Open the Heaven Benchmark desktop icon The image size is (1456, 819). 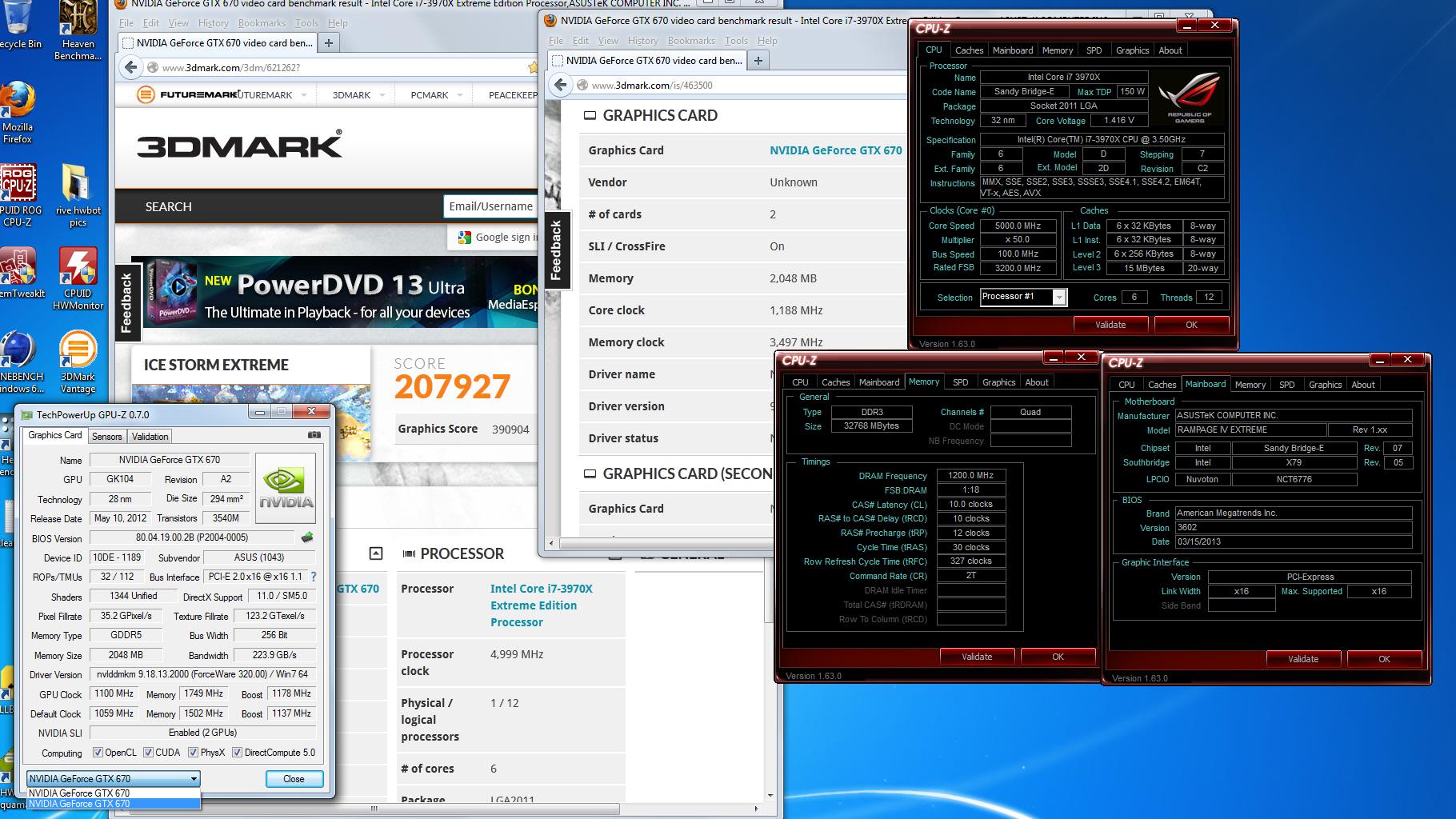[x=78, y=30]
